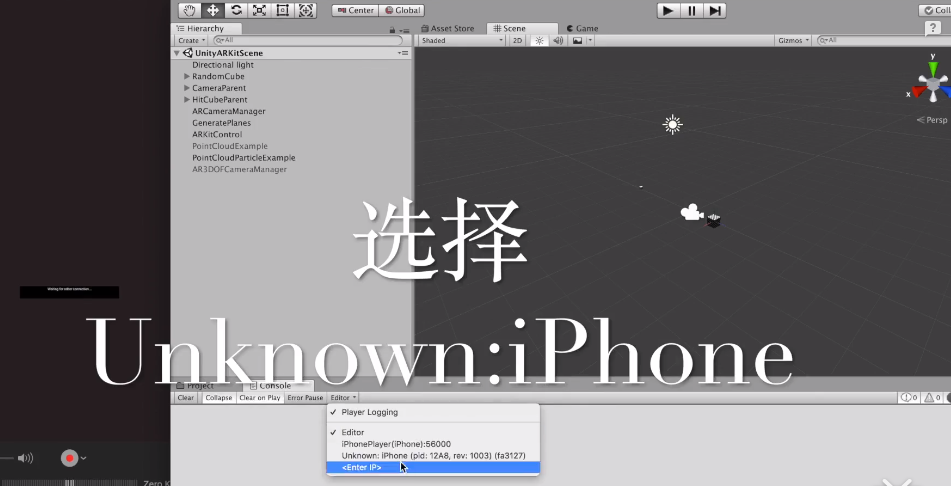Choose iPhonePlayer(iPhone):56000 connection
The width and height of the screenshot is (951, 486).
click(x=433, y=444)
